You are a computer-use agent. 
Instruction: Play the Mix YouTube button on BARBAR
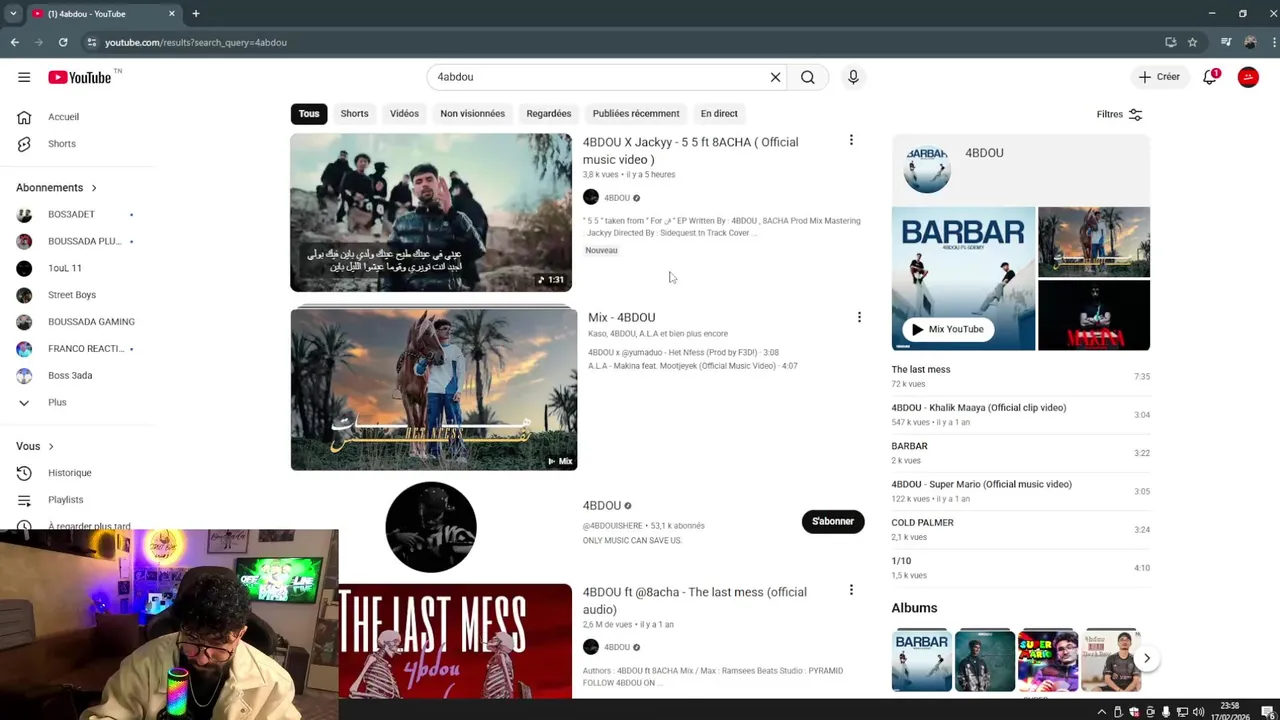(x=947, y=329)
